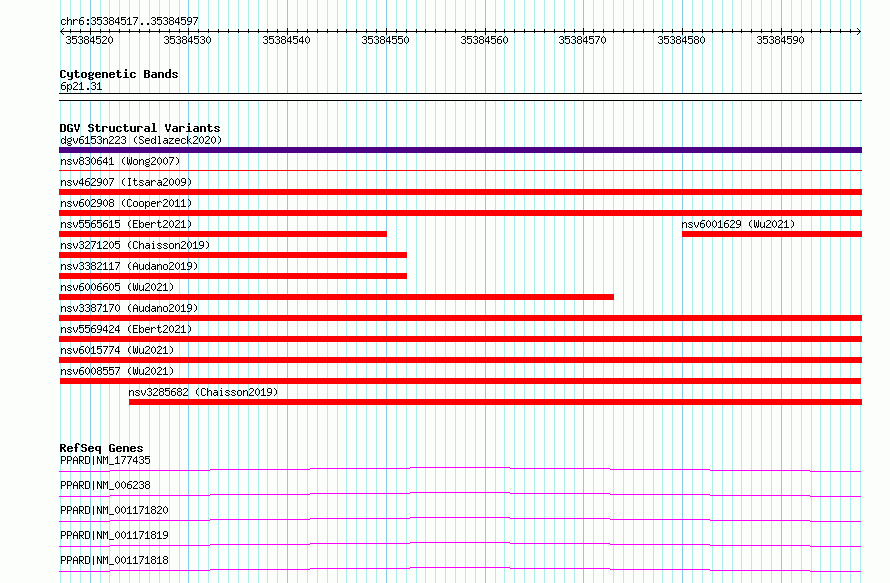Click the red bar under nsv3285682
This screenshot has height=583, width=890.
[x=496, y=402]
